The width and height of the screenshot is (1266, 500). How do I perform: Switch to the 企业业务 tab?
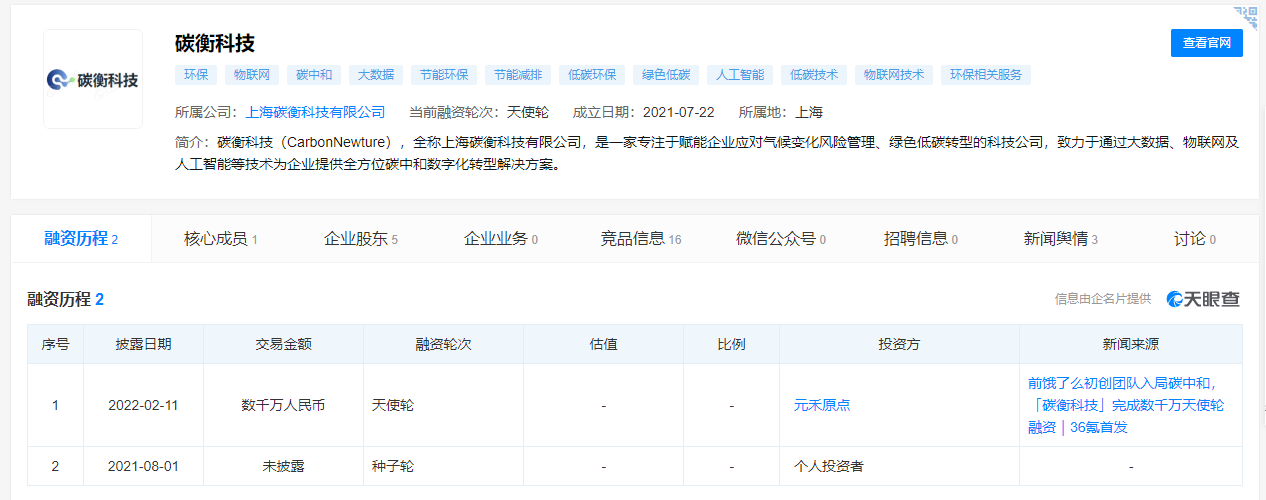pos(501,239)
